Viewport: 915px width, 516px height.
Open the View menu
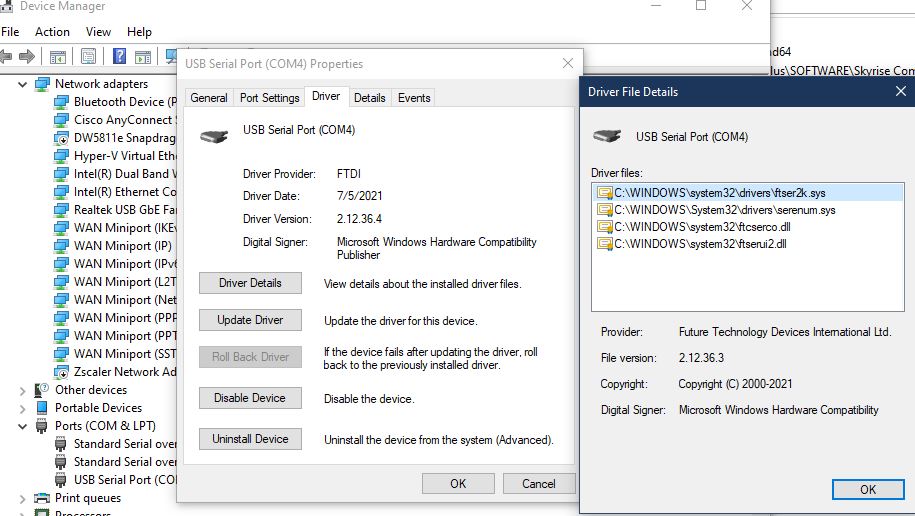coord(98,32)
